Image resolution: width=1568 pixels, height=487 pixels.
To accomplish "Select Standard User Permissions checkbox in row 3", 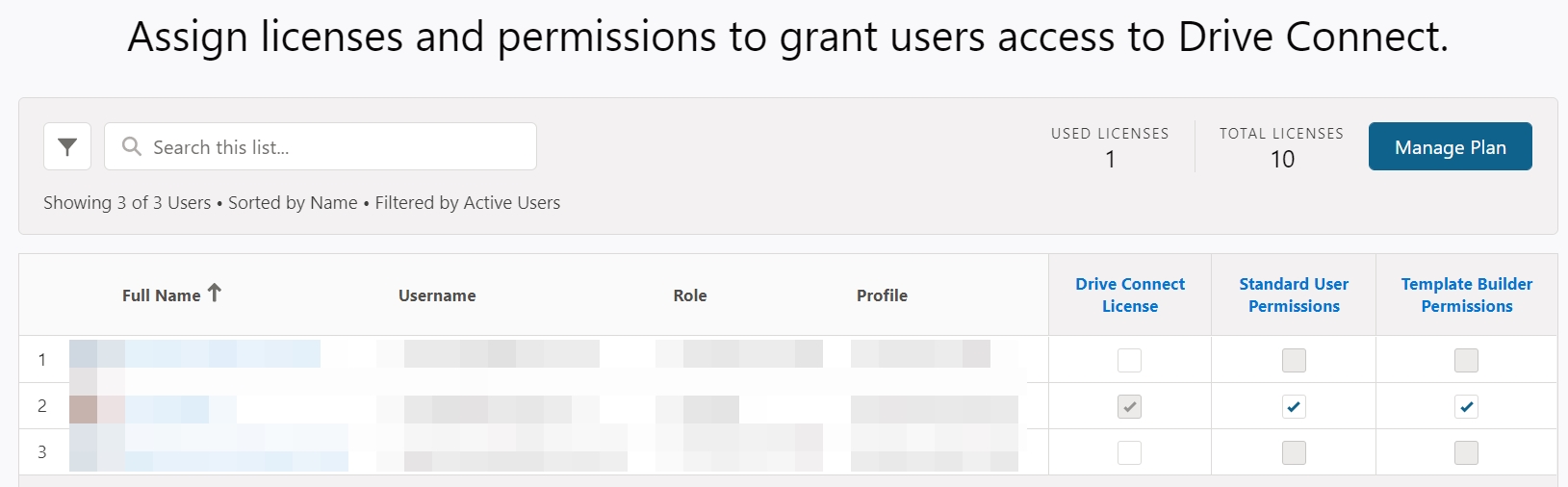I will [1294, 452].
